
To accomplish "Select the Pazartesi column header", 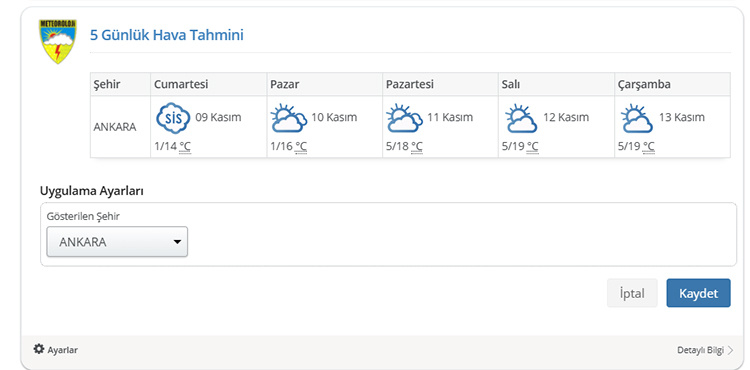I will pos(440,84).
